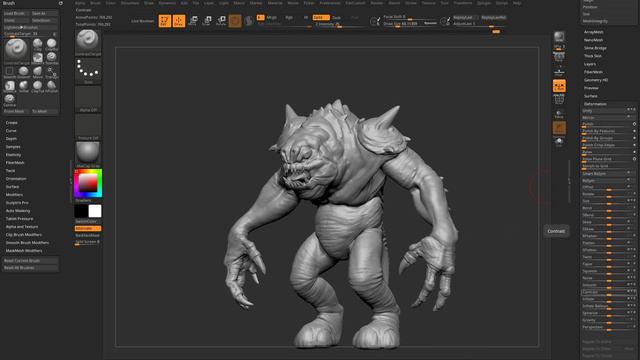Toggle the orange L.Sym shelf icon
Viewport: 640px width, 360px height.
click(559, 86)
